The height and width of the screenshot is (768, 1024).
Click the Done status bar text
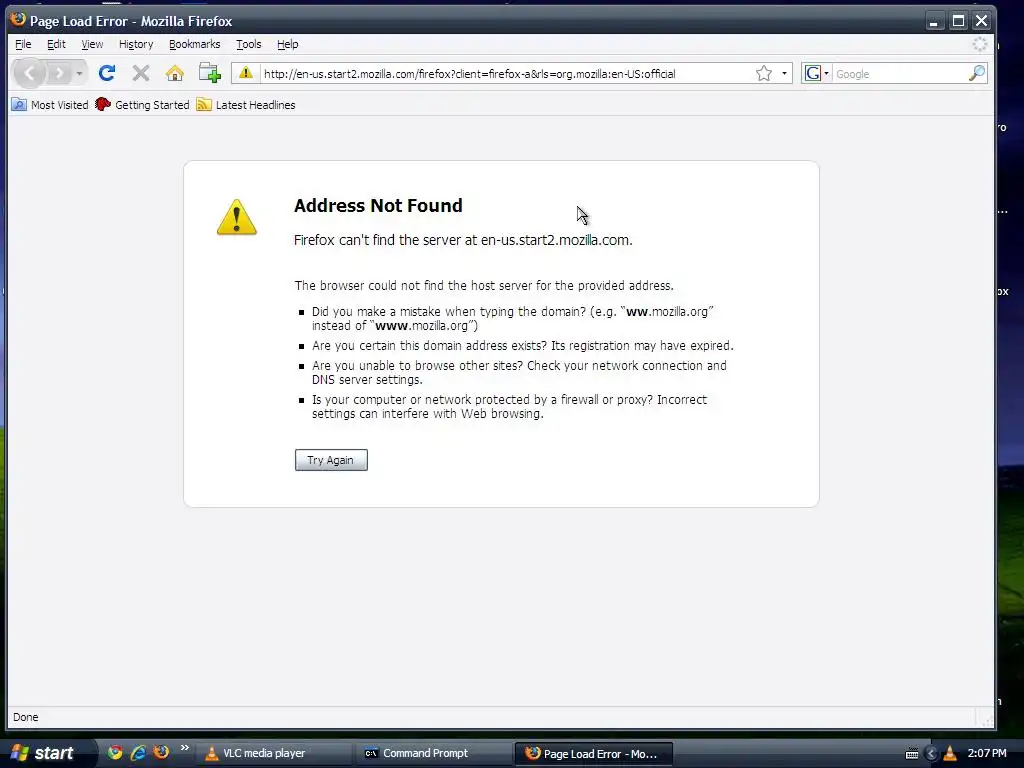[25, 717]
